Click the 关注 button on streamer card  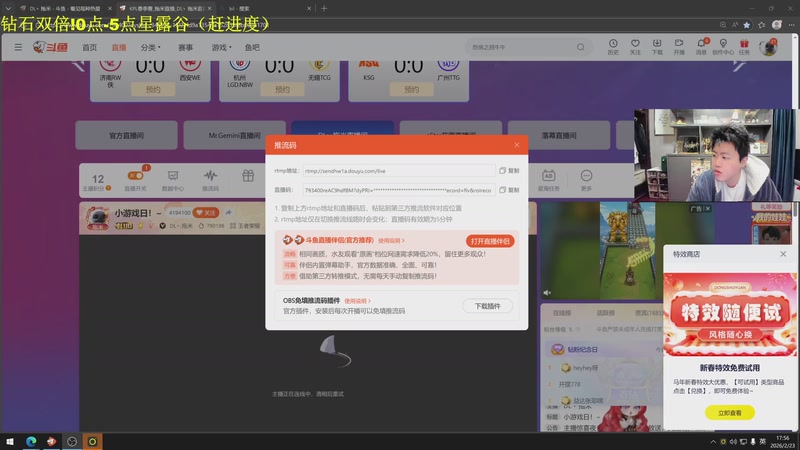(x=206, y=212)
